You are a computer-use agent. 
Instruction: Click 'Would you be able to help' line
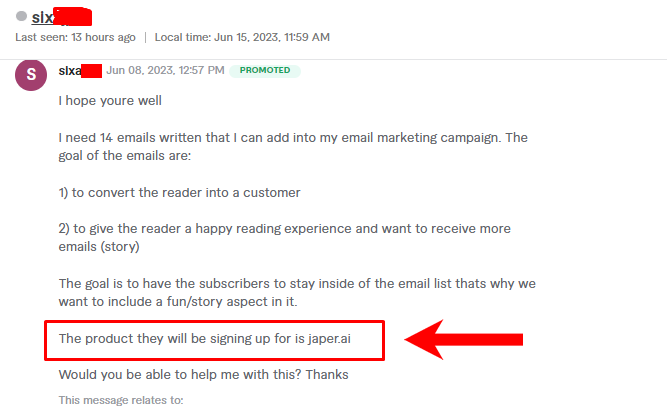pyautogui.click(x=203, y=375)
